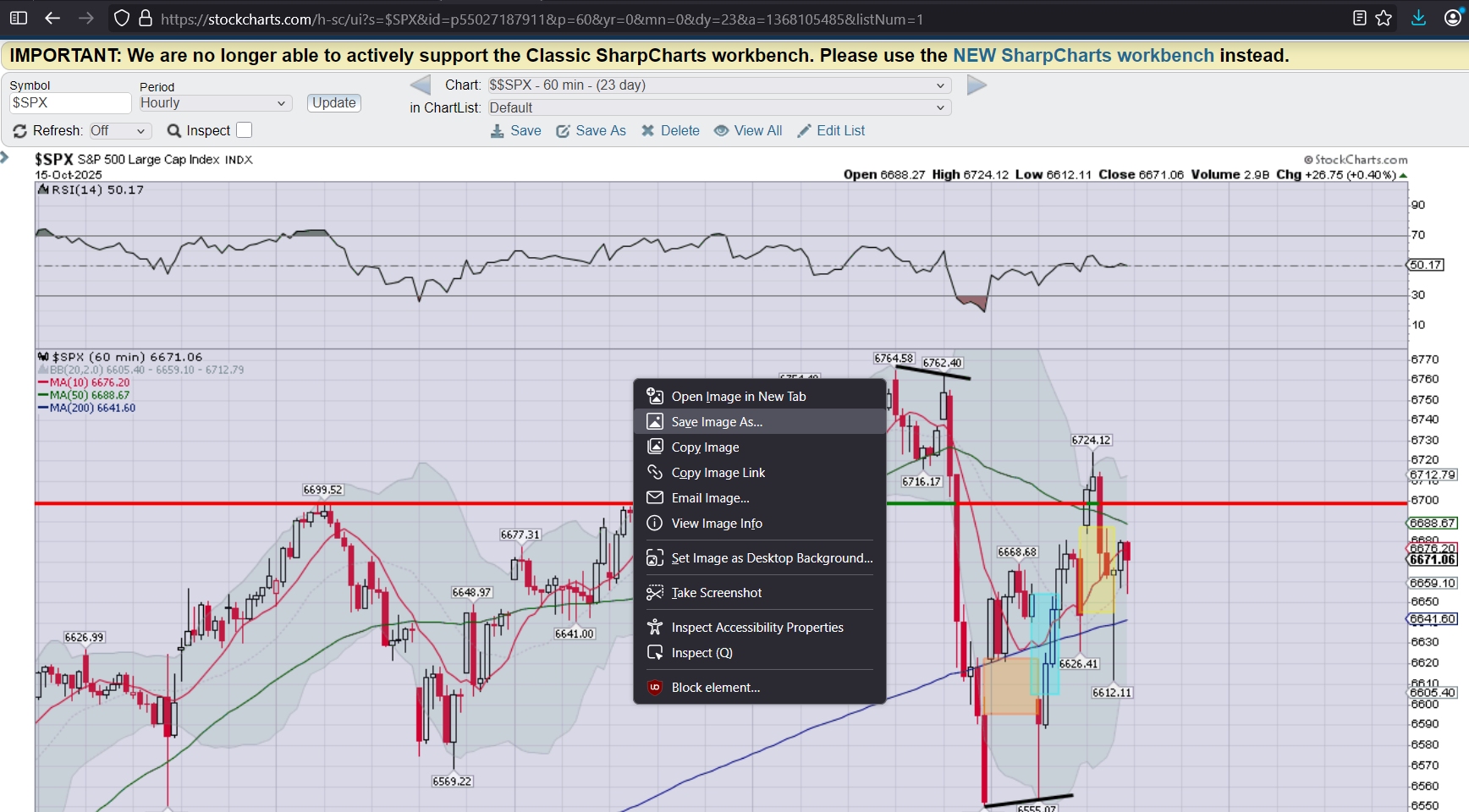Click inside the Symbol input field
1469x812 pixels.
tap(69, 103)
